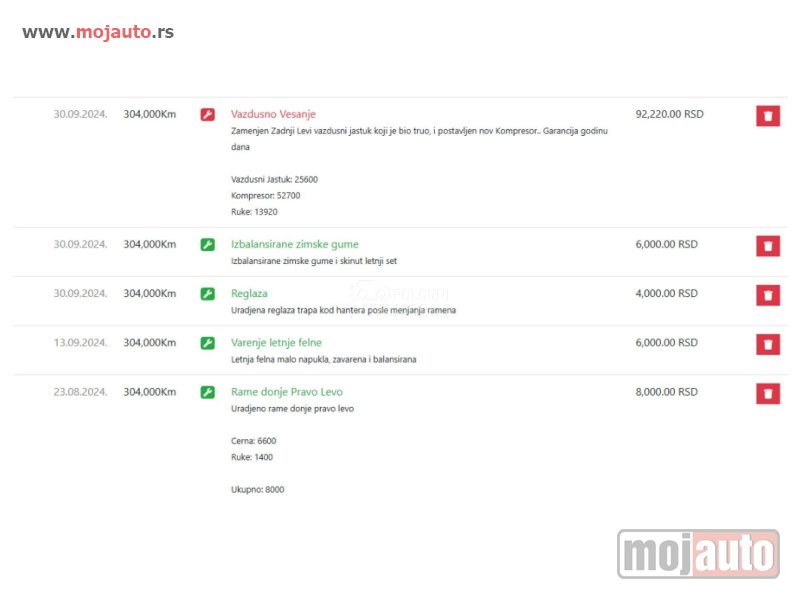
Task: Trash the Rame donje Pravo Levo entry
Action: (x=767, y=394)
